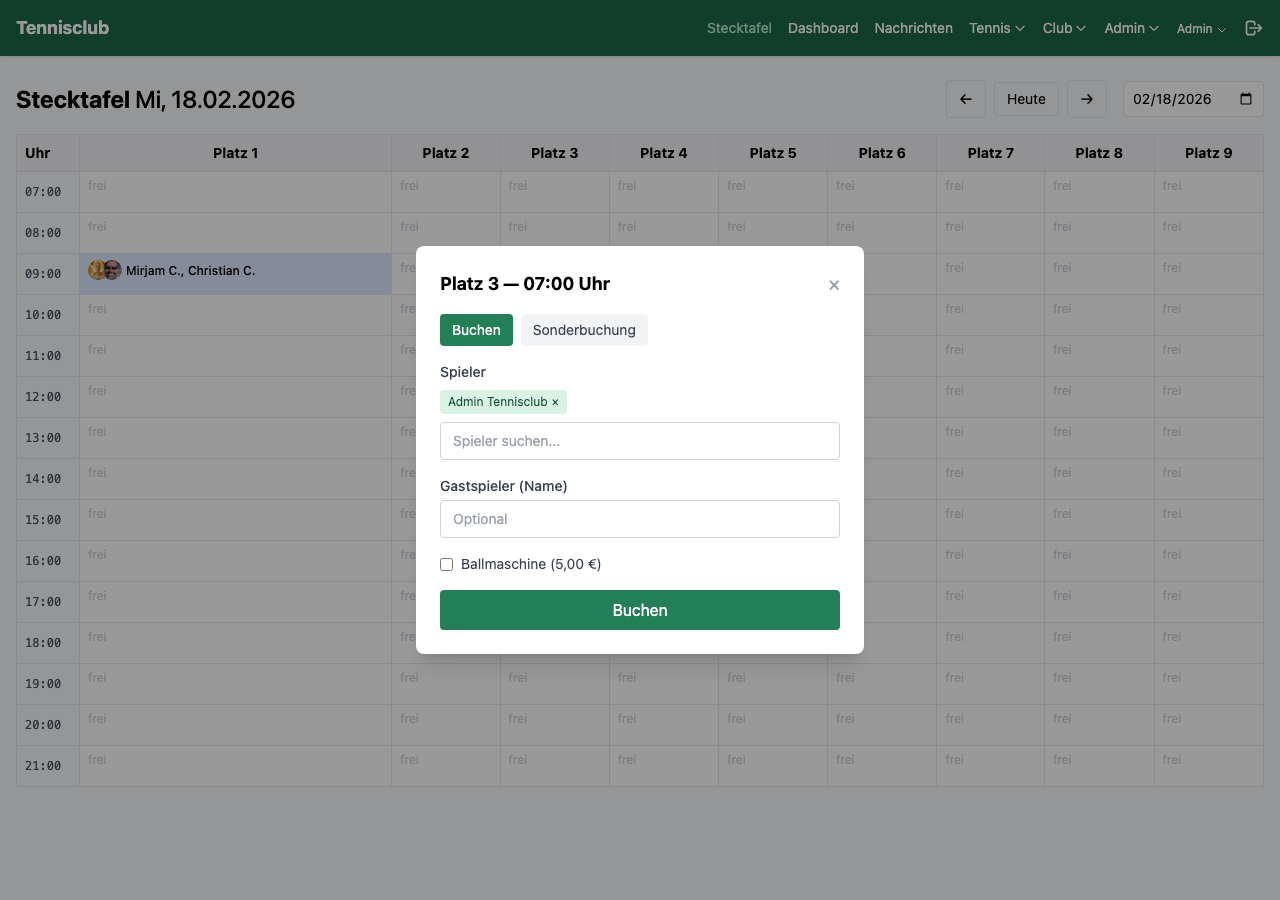This screenshot has width=1280, height=900.
Task: Expand the Tennis dropdown menu
Action: coord(996,28)
